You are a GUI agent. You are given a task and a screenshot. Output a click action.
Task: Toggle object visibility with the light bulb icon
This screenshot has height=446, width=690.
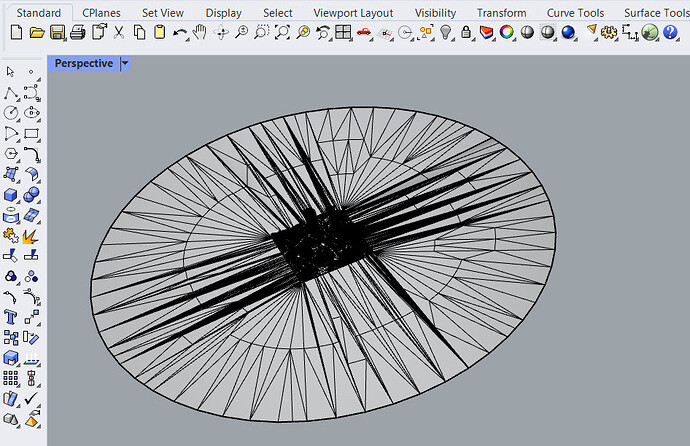pos(446,33)
